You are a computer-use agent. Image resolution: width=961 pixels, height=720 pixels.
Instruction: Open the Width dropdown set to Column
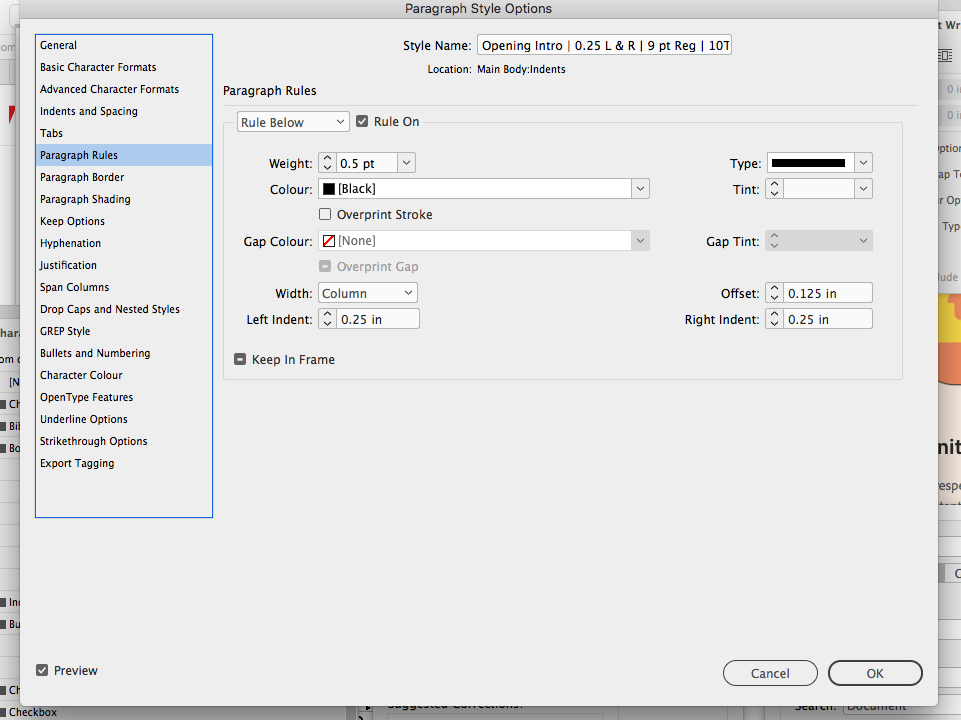(x=367, y=293)
